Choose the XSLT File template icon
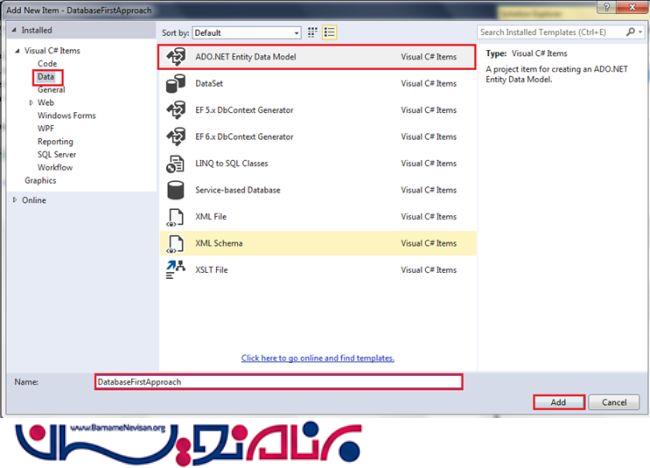 point(175,269)
